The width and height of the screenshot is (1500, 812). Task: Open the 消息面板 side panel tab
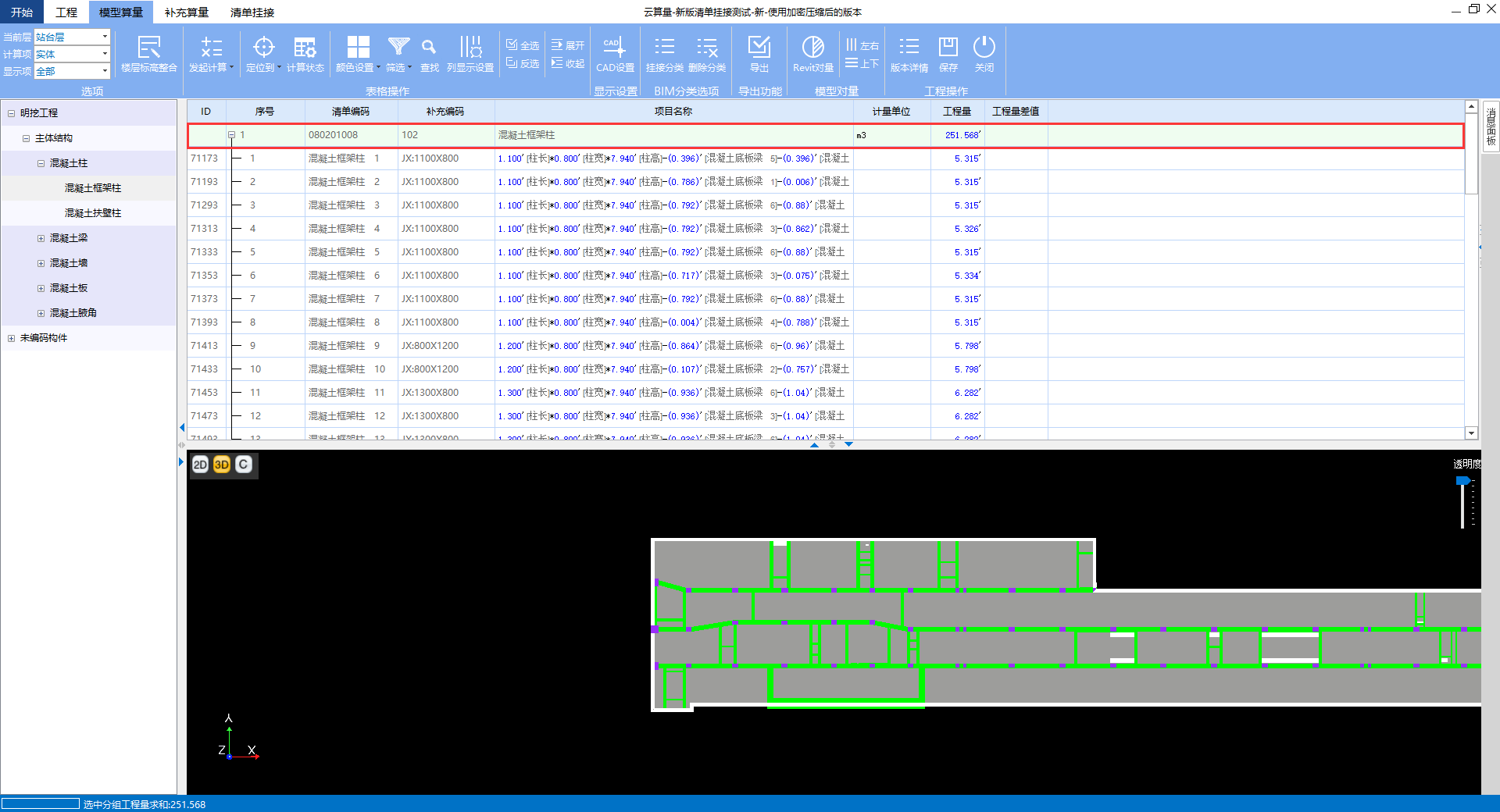pyautogui.click(x=1491, y=127)
